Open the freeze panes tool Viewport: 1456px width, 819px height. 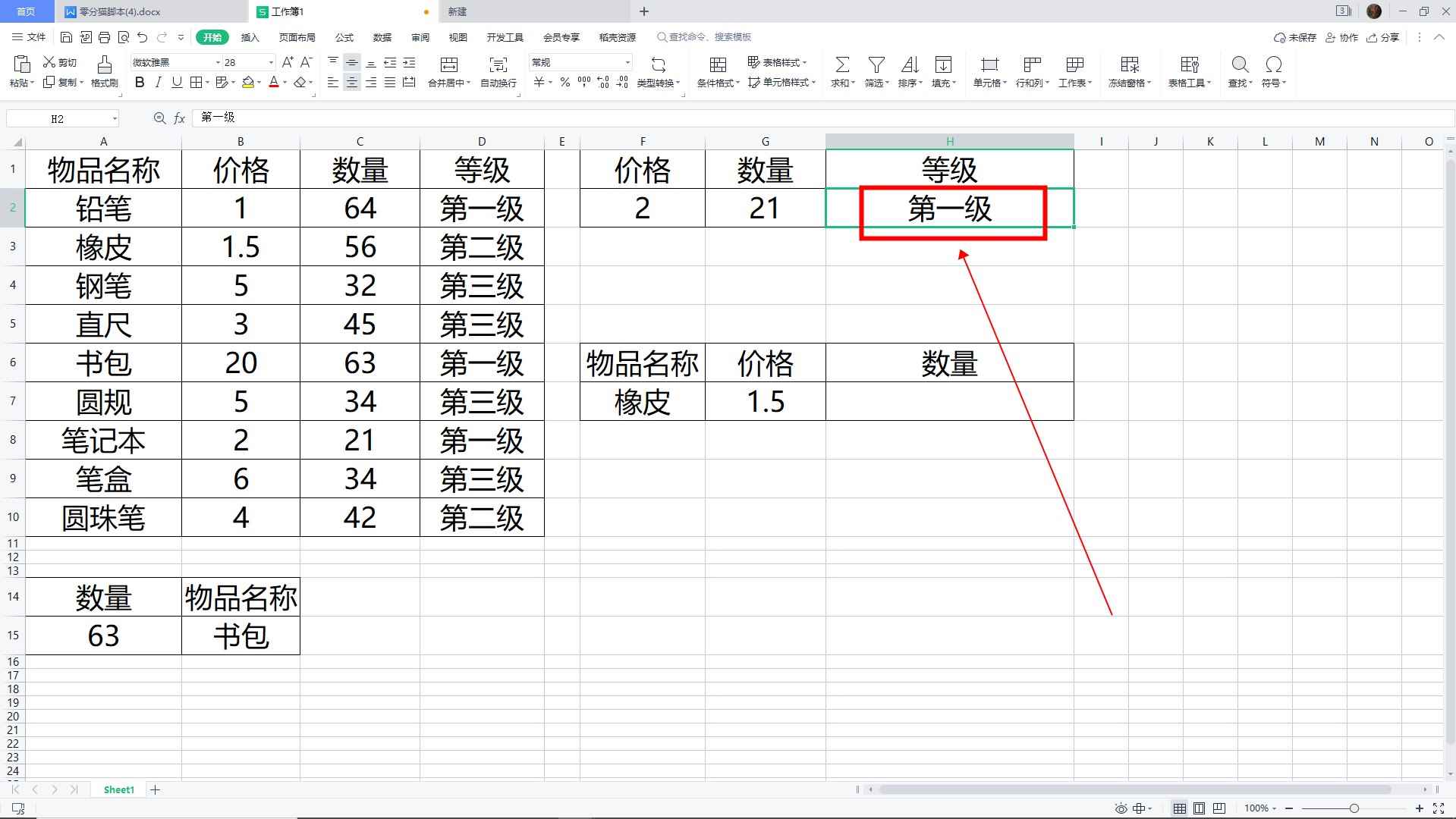1128,72
